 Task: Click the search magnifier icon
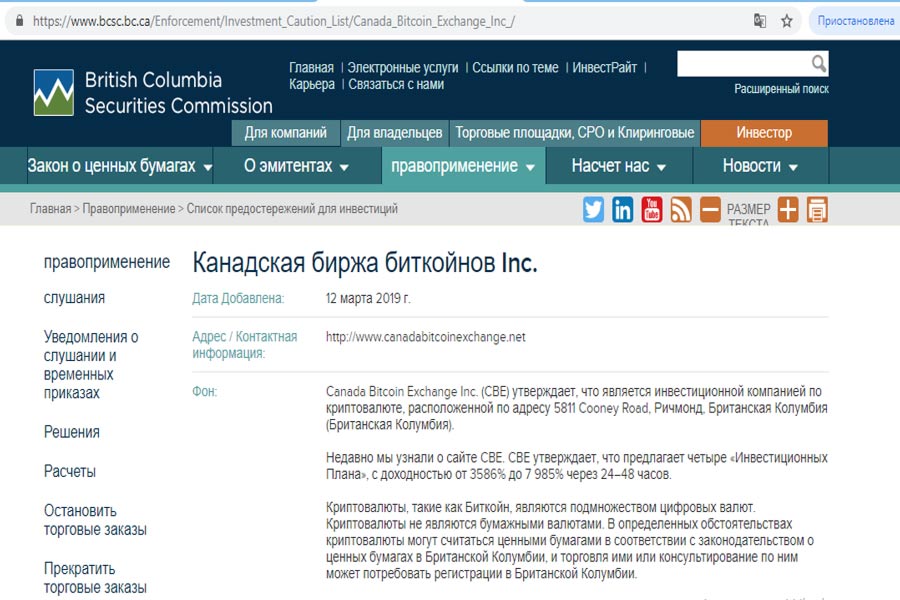819,63
